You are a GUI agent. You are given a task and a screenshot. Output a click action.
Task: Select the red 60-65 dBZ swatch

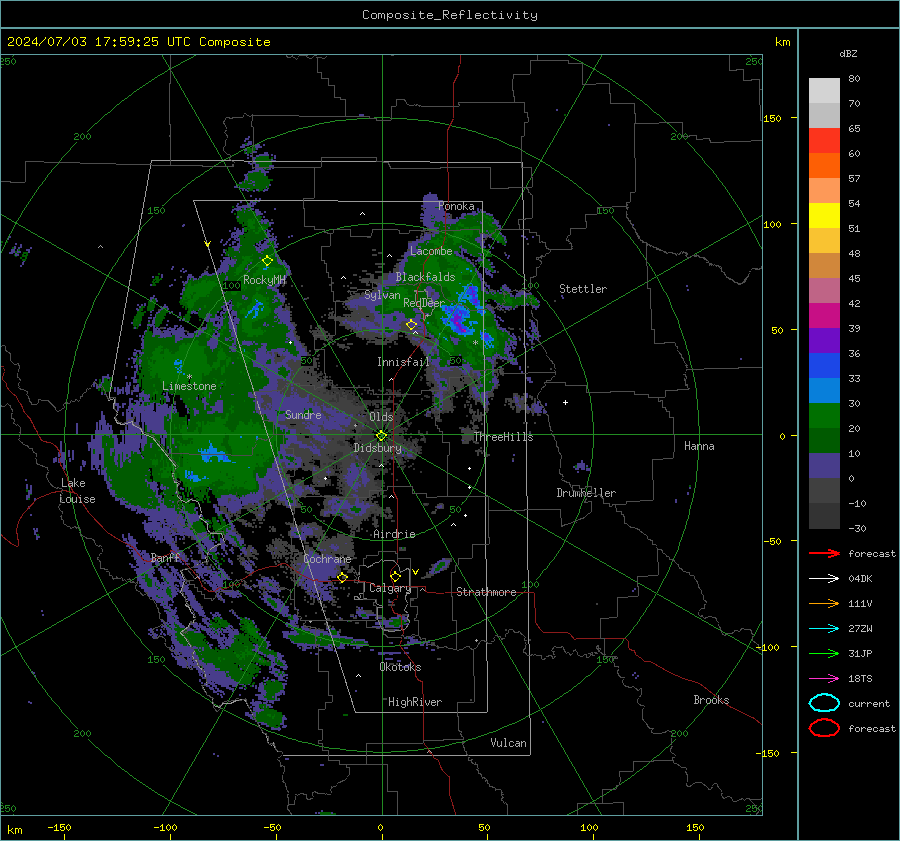point(824,141)
